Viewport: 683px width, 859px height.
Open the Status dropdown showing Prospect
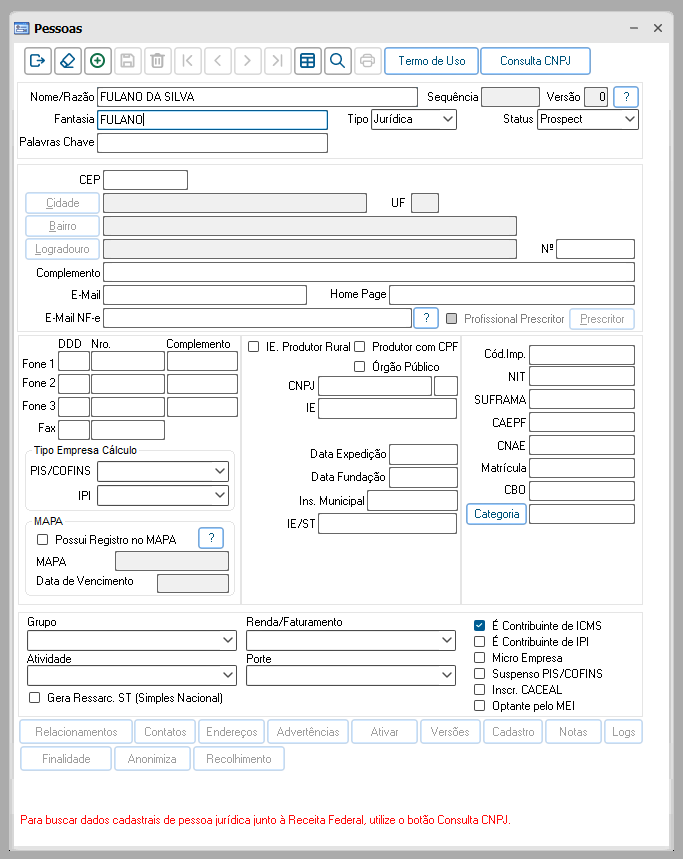pyautogui.click(x=588, y=119)
